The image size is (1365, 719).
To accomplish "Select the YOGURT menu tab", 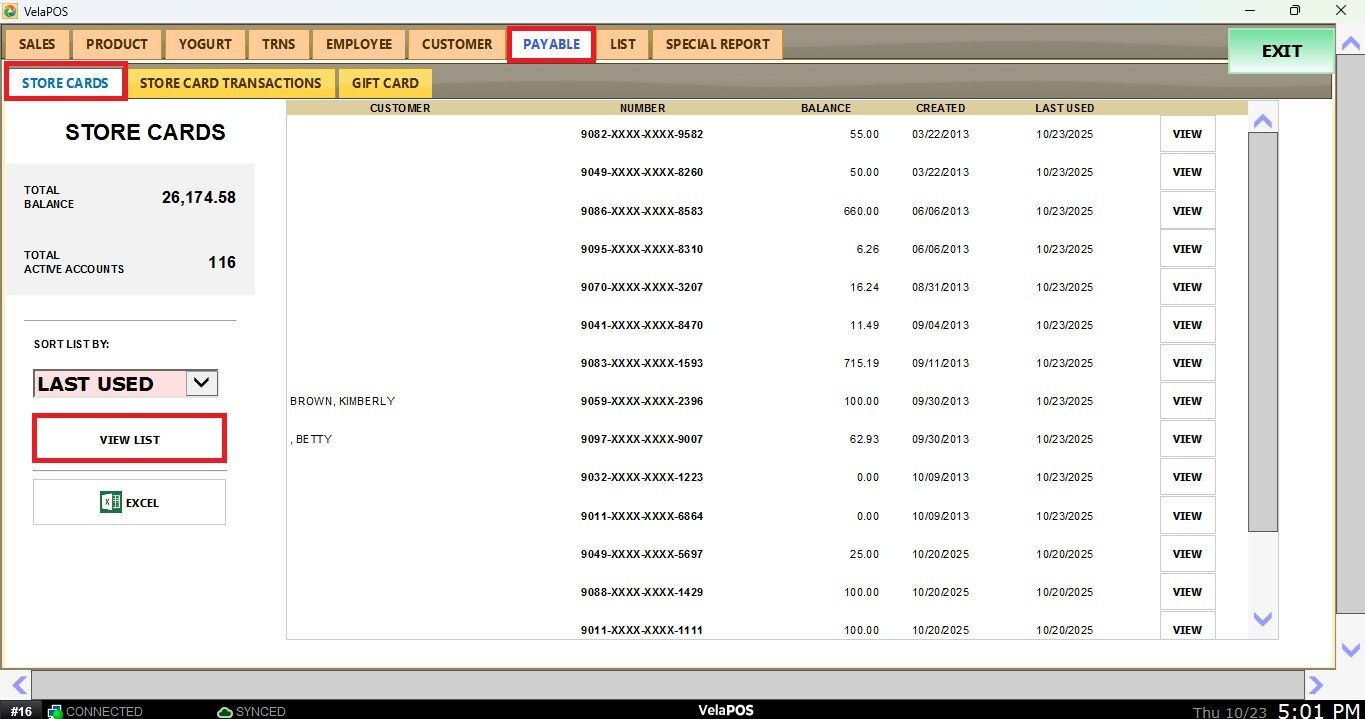I will (x=205, y=44).
